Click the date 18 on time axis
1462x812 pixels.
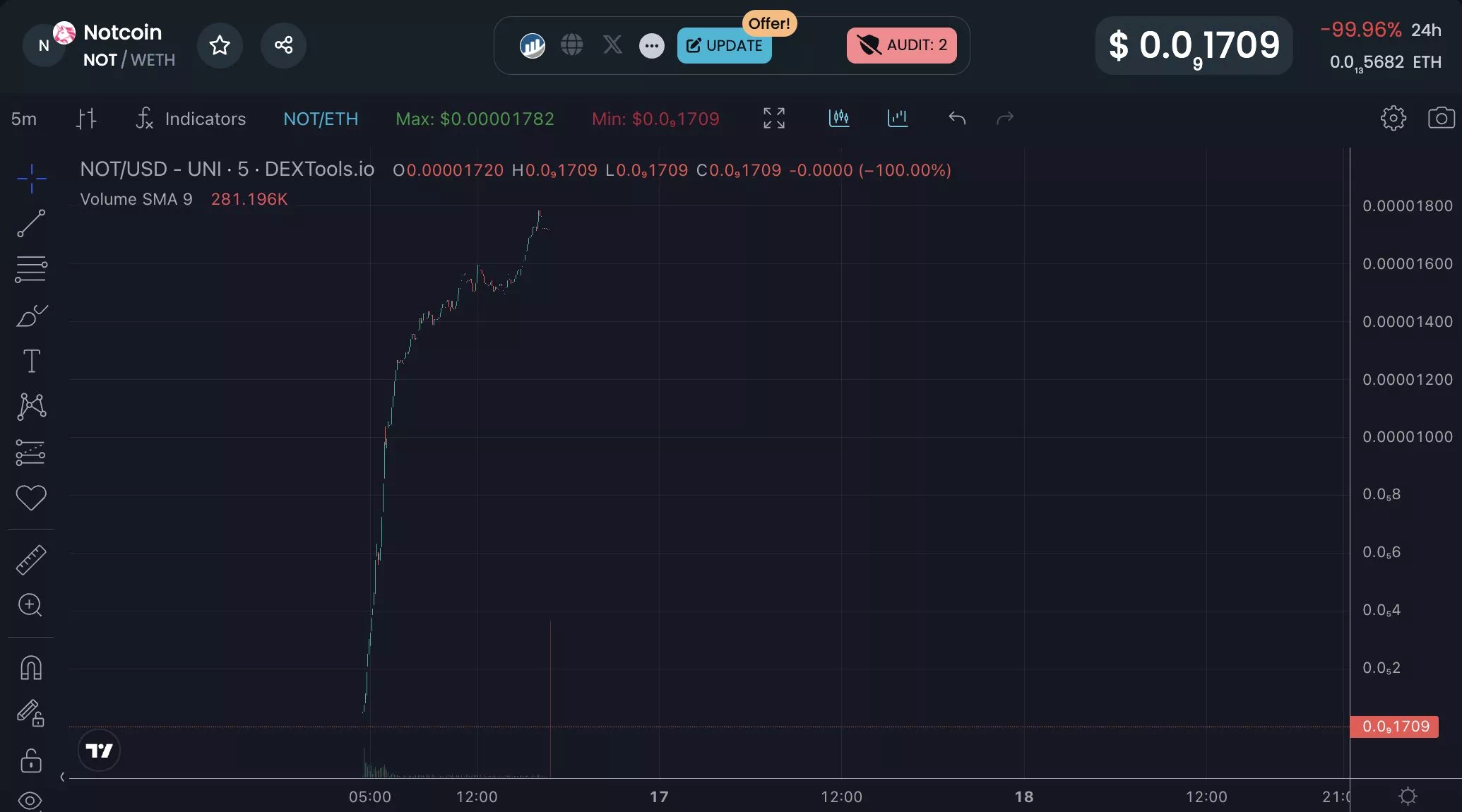point(1023,796)
